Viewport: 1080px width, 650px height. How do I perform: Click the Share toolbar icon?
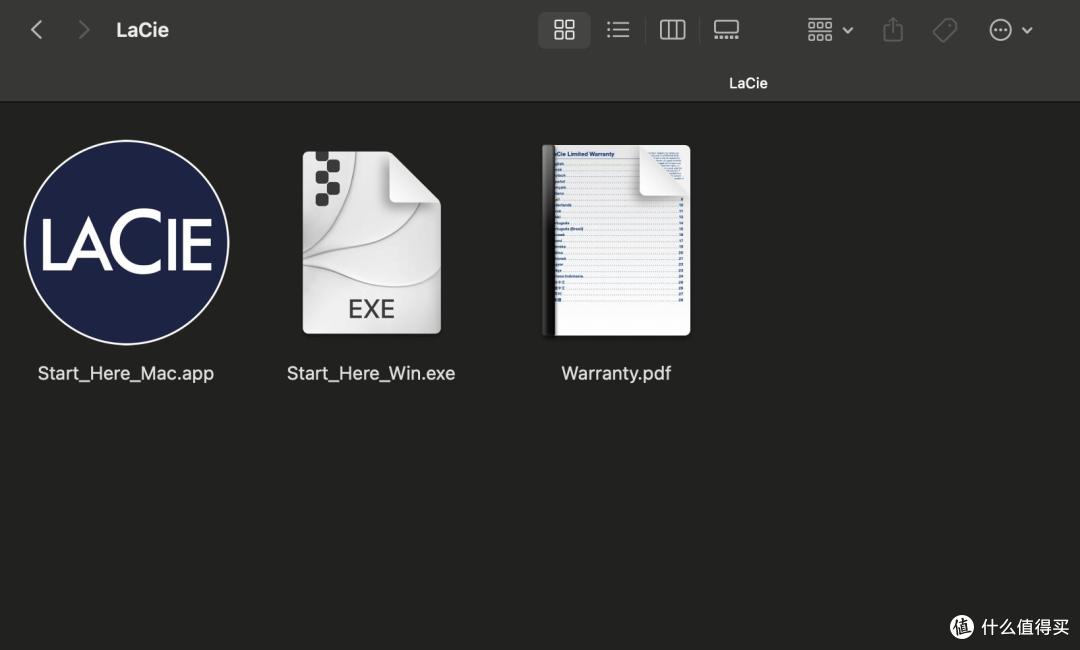pos(893,30)
